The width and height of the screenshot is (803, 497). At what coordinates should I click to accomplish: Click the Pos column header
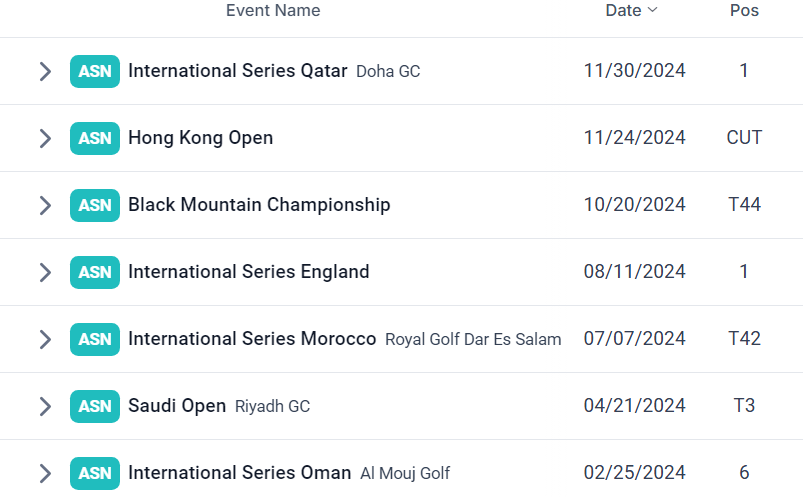point(744,10)
